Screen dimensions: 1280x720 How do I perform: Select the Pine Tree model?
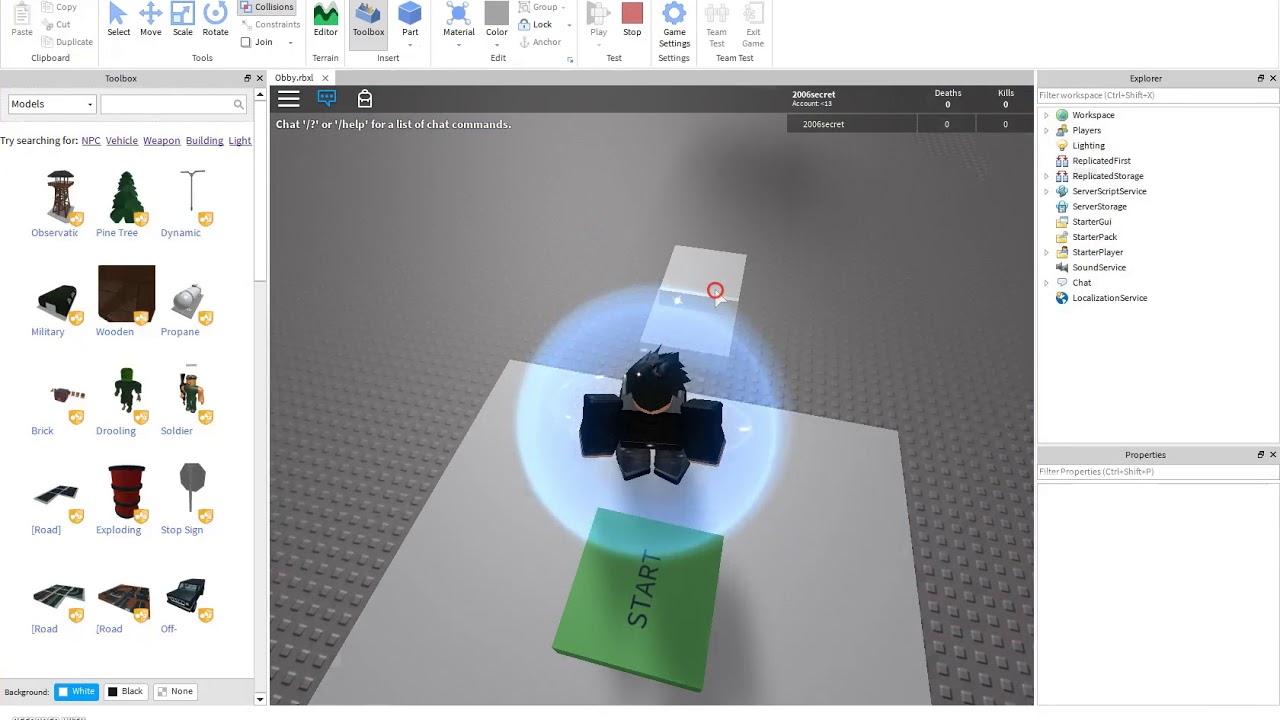coord(126,197)
